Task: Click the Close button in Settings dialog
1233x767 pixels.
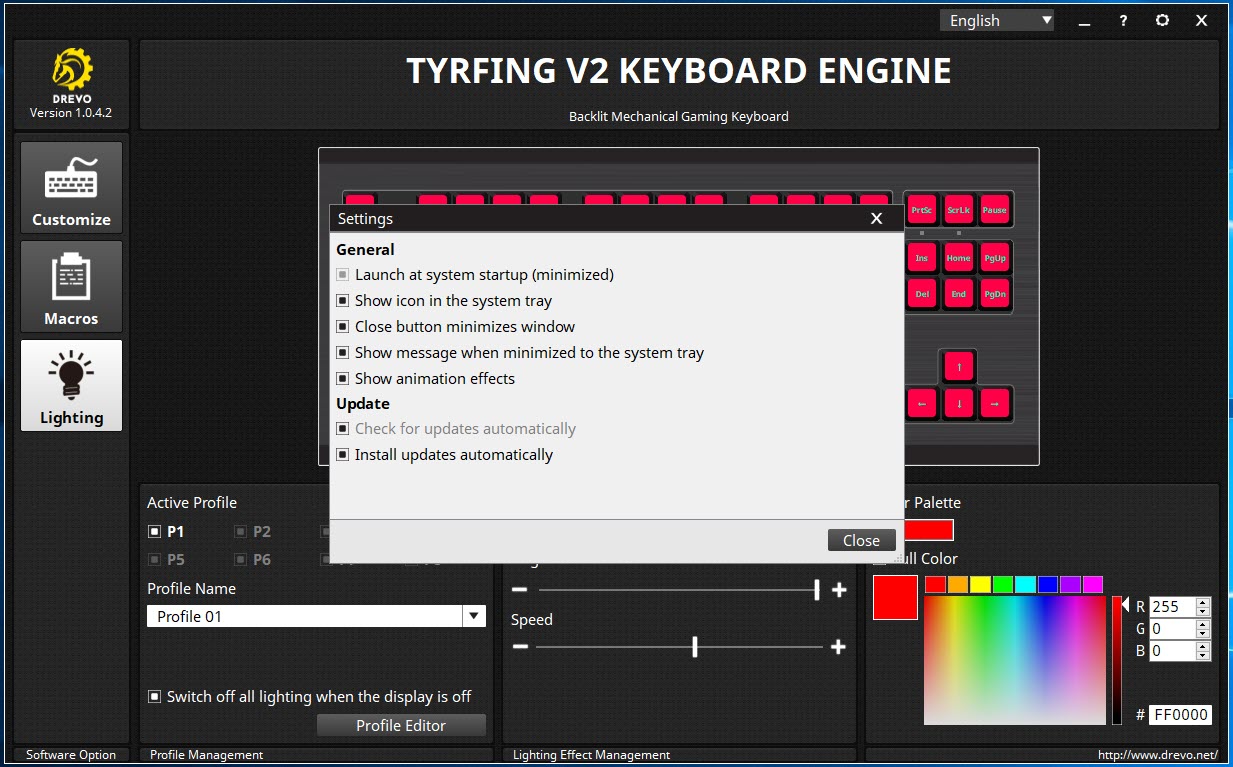Action: [x=861, y=540]
